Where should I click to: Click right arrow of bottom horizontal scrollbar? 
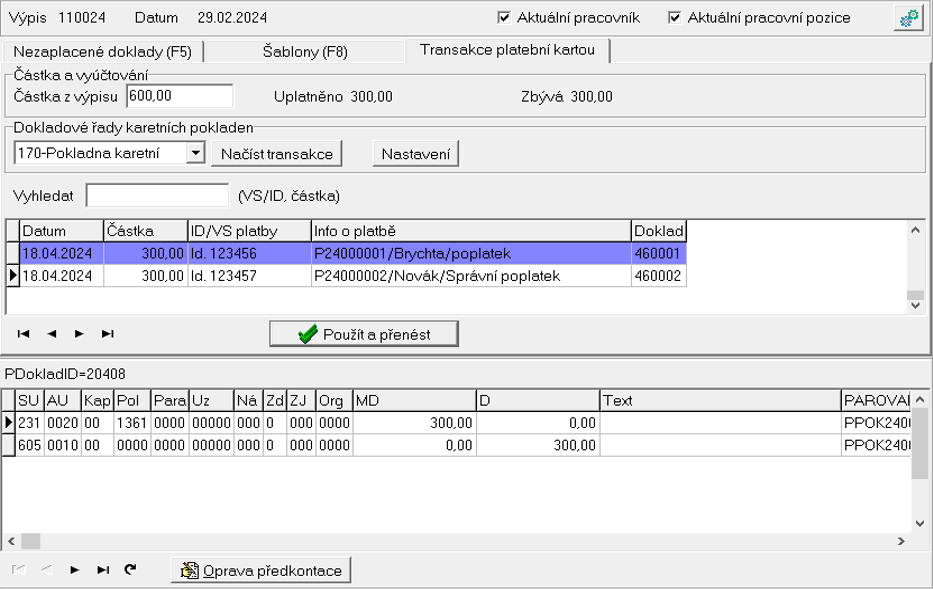tap(901, 541)
